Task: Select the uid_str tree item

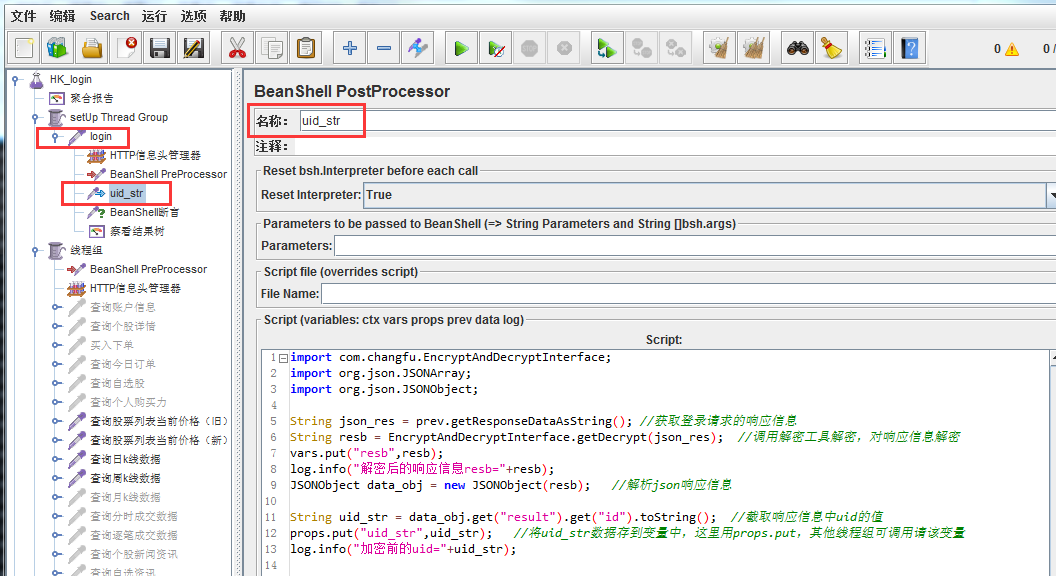Action: 127,193
